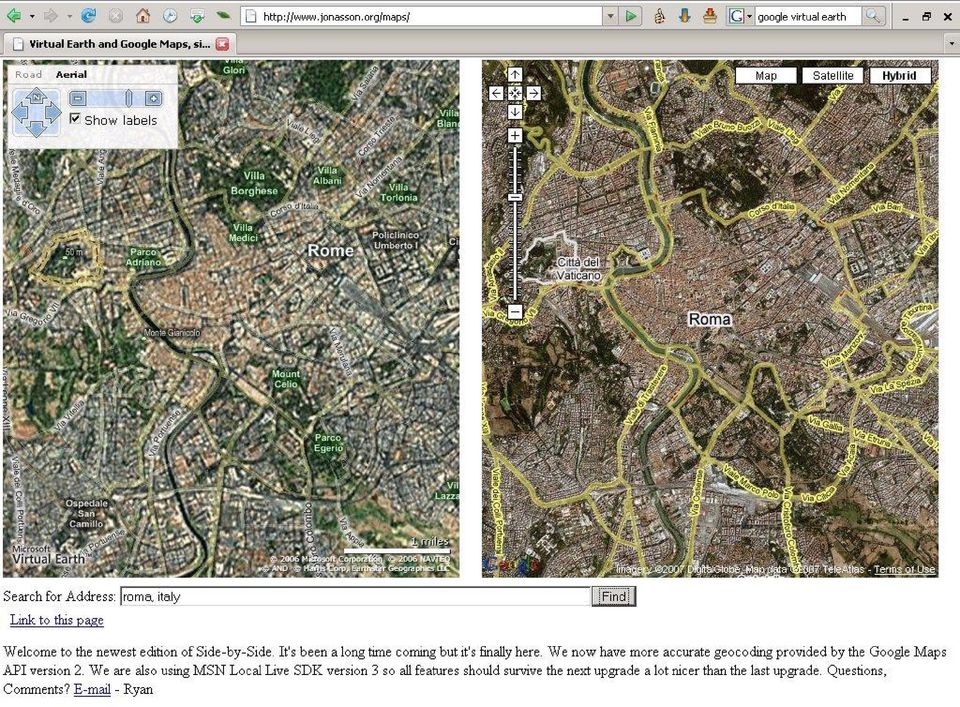The height and width of the screenshot is (707, 960).
Task: Pan the Google map right
Action: tap(534, 93)
